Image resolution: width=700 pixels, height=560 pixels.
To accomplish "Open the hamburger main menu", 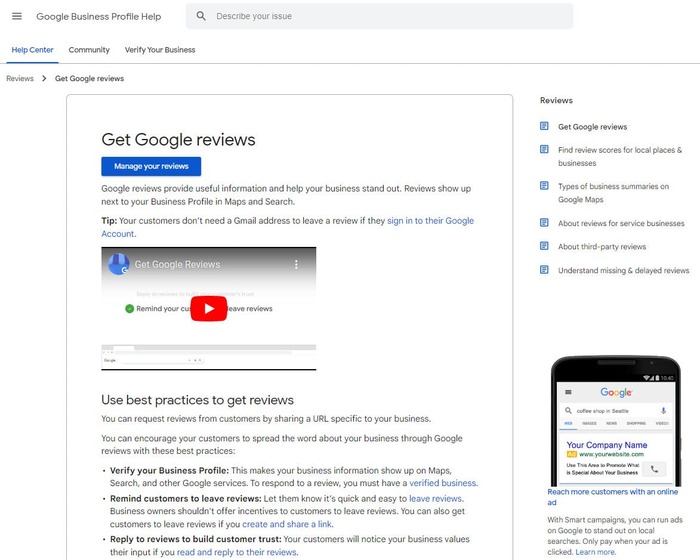I will tap(16, 16).
